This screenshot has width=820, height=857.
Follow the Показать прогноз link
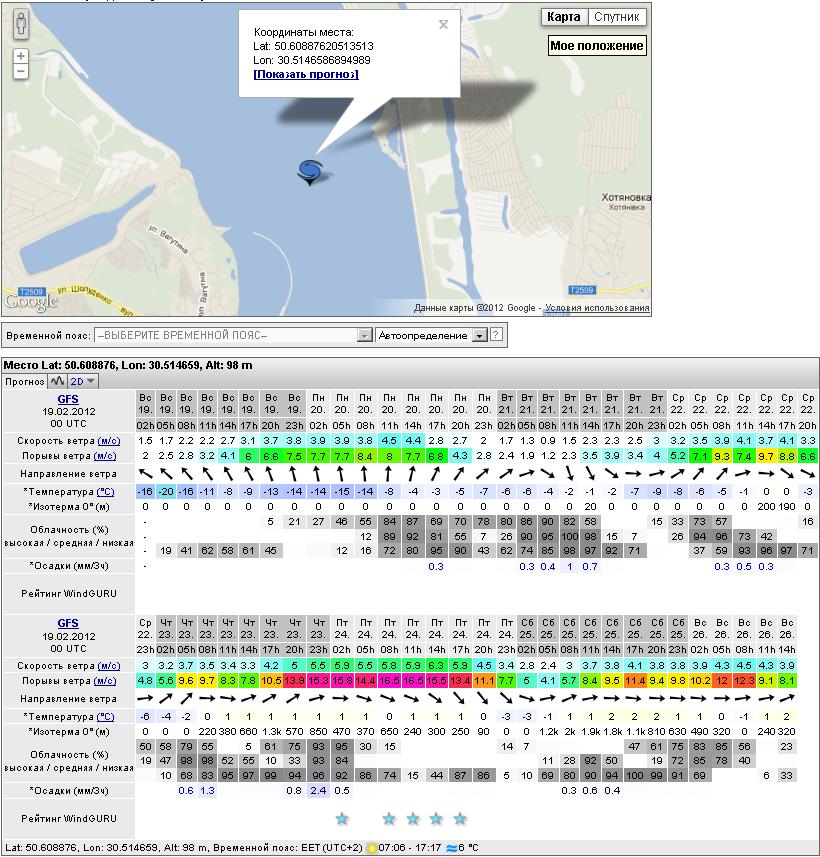point(305,74)
